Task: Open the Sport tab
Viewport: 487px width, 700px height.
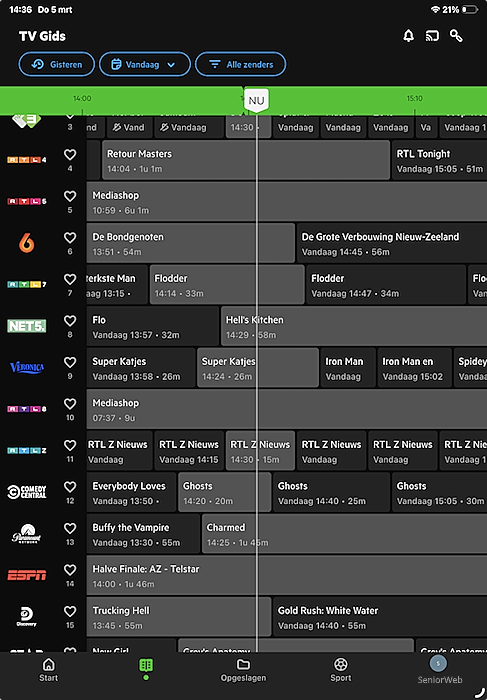Action: [341, 670]
